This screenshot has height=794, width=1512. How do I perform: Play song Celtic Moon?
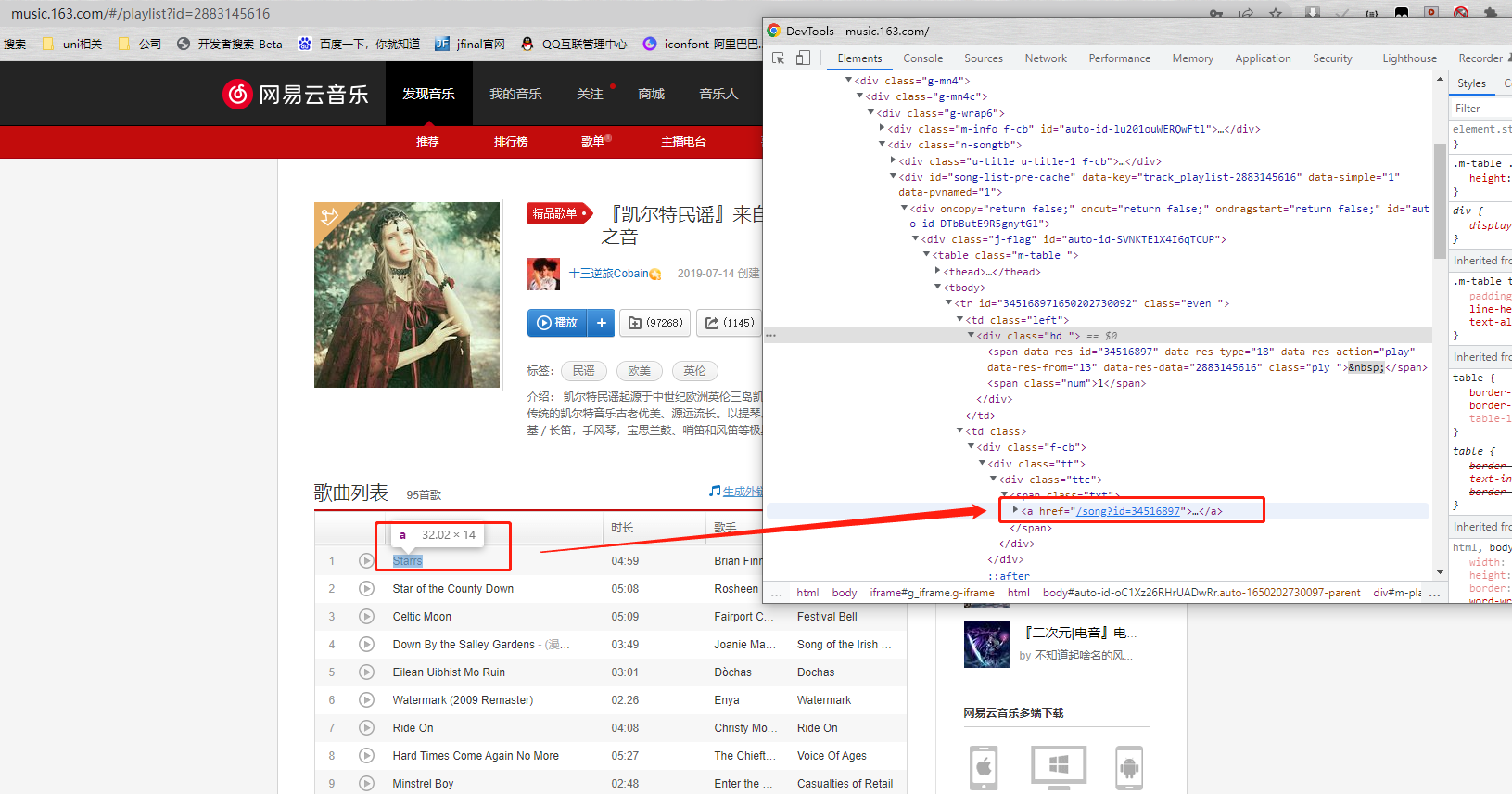point(366,617)
